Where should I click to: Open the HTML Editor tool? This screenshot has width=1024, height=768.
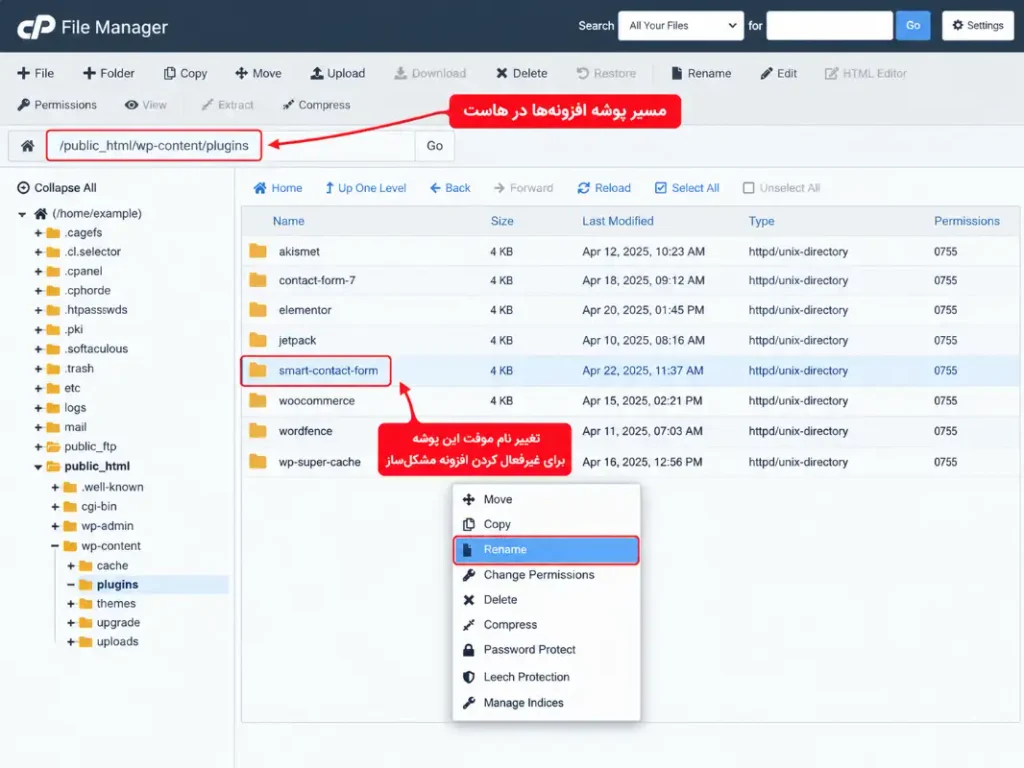pyautogui.click(x=865, y=73)
